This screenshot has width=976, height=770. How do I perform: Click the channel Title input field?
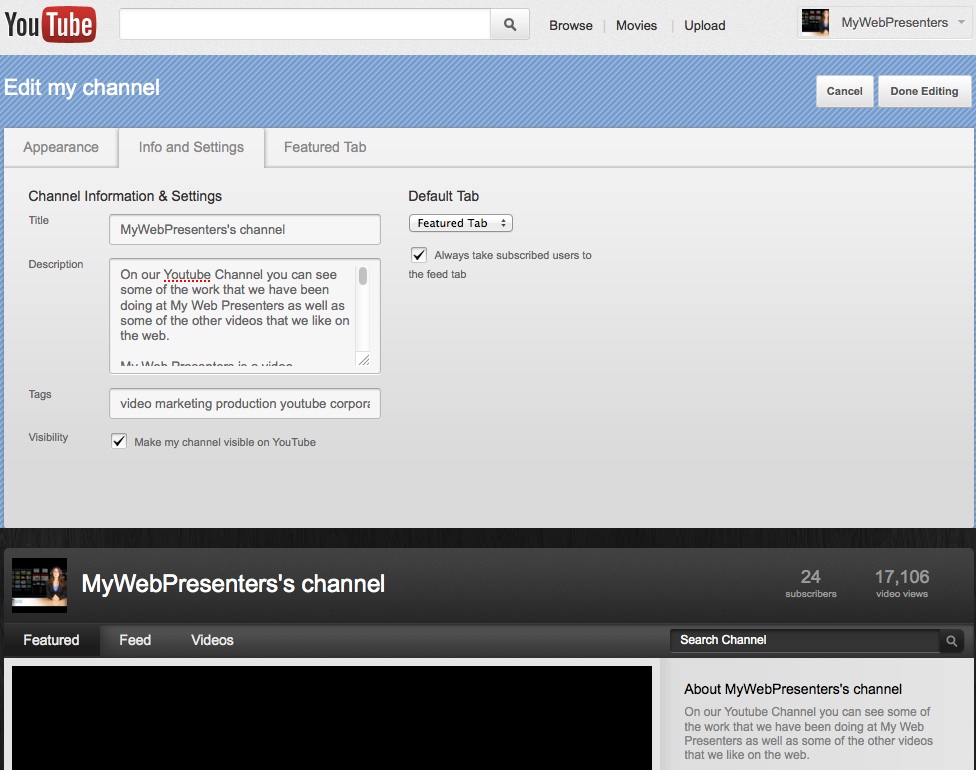point(245,229)
